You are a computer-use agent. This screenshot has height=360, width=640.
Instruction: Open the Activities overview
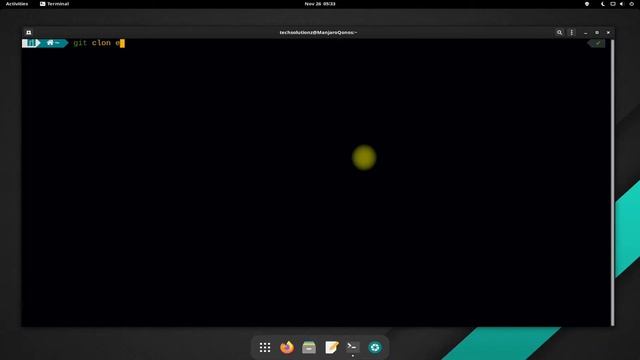(17, 4)
